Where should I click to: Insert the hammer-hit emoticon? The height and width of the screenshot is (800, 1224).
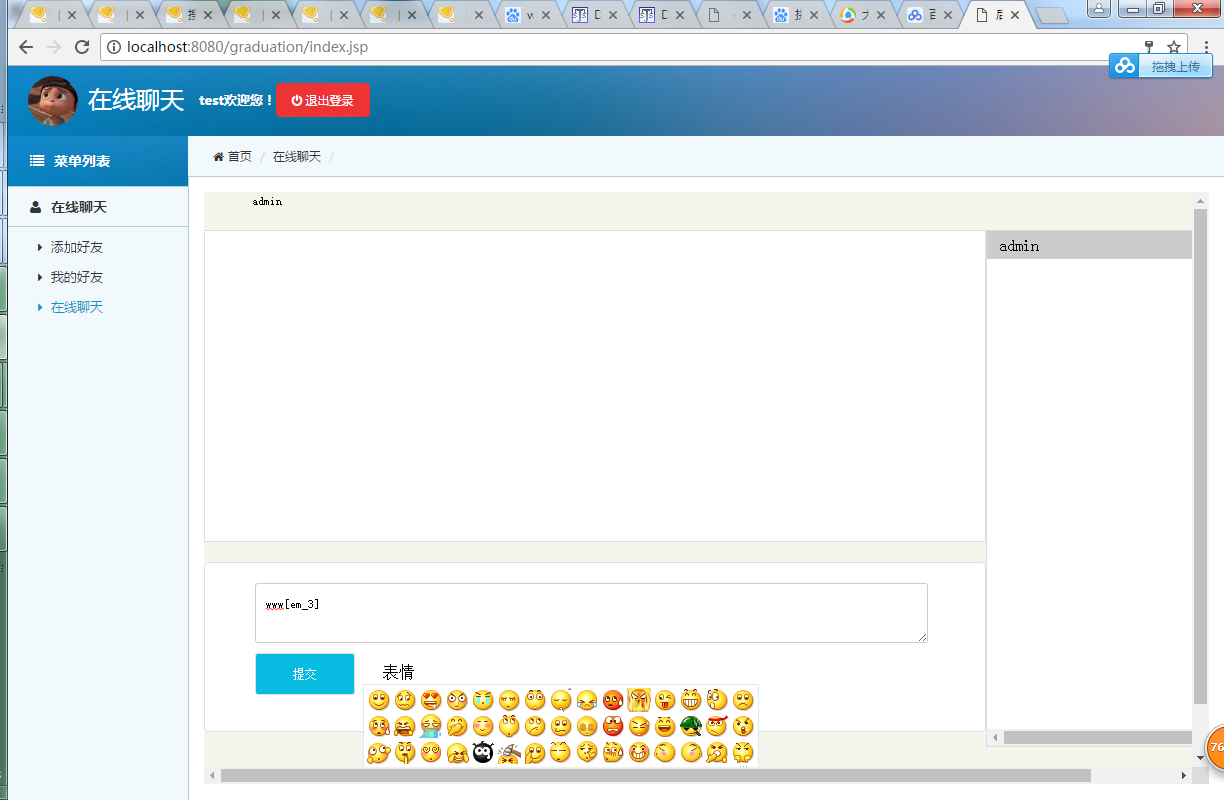tap(509, 752)
